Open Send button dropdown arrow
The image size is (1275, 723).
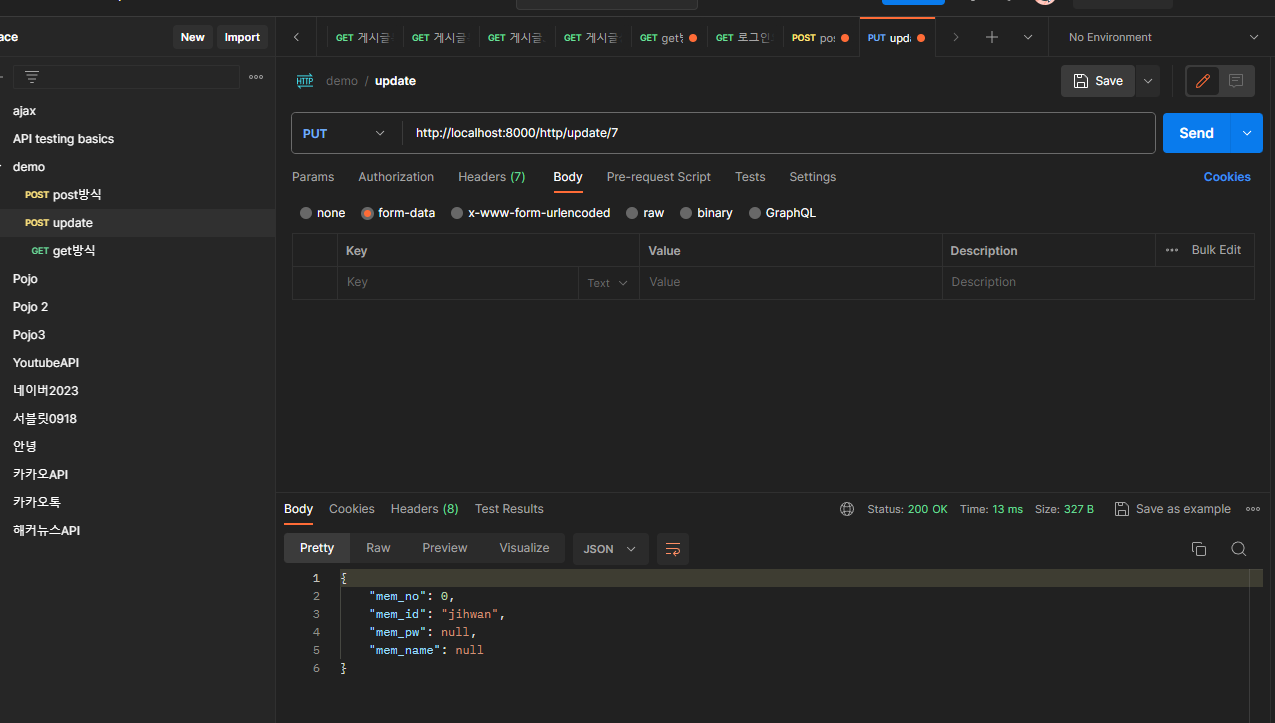click(1247, 133)
